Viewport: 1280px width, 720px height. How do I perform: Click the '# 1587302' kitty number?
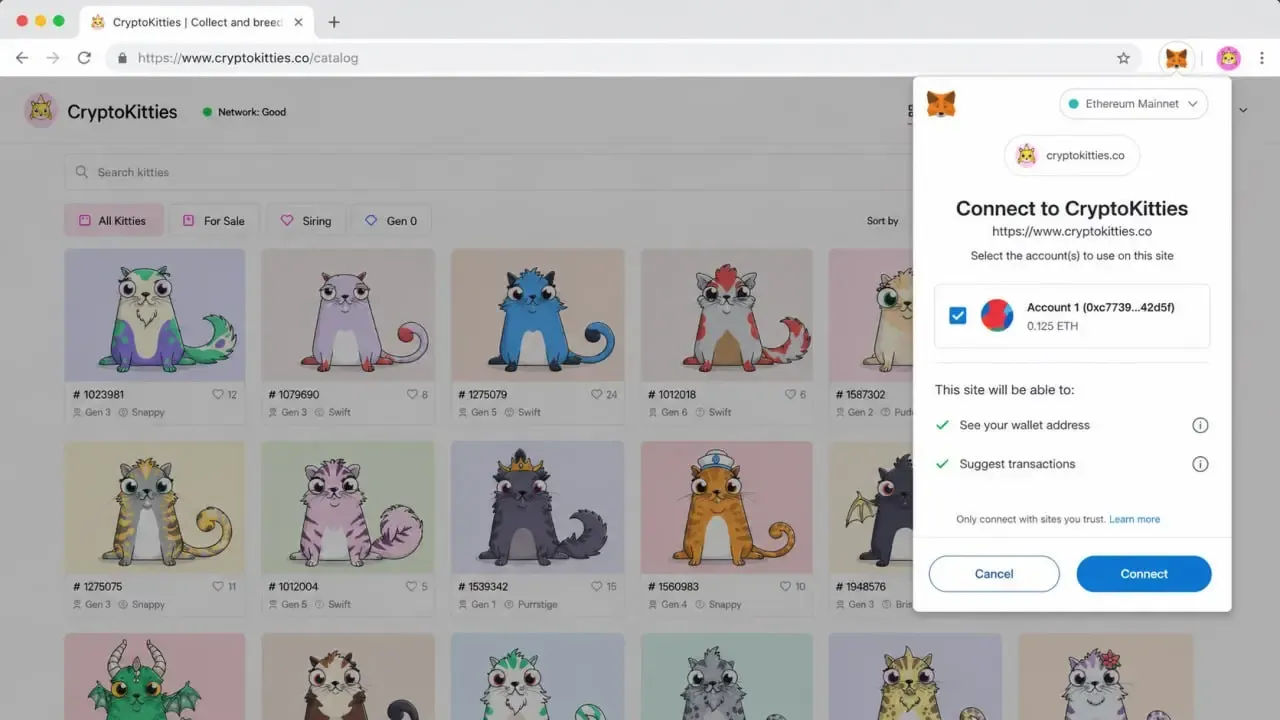(860, 395)
